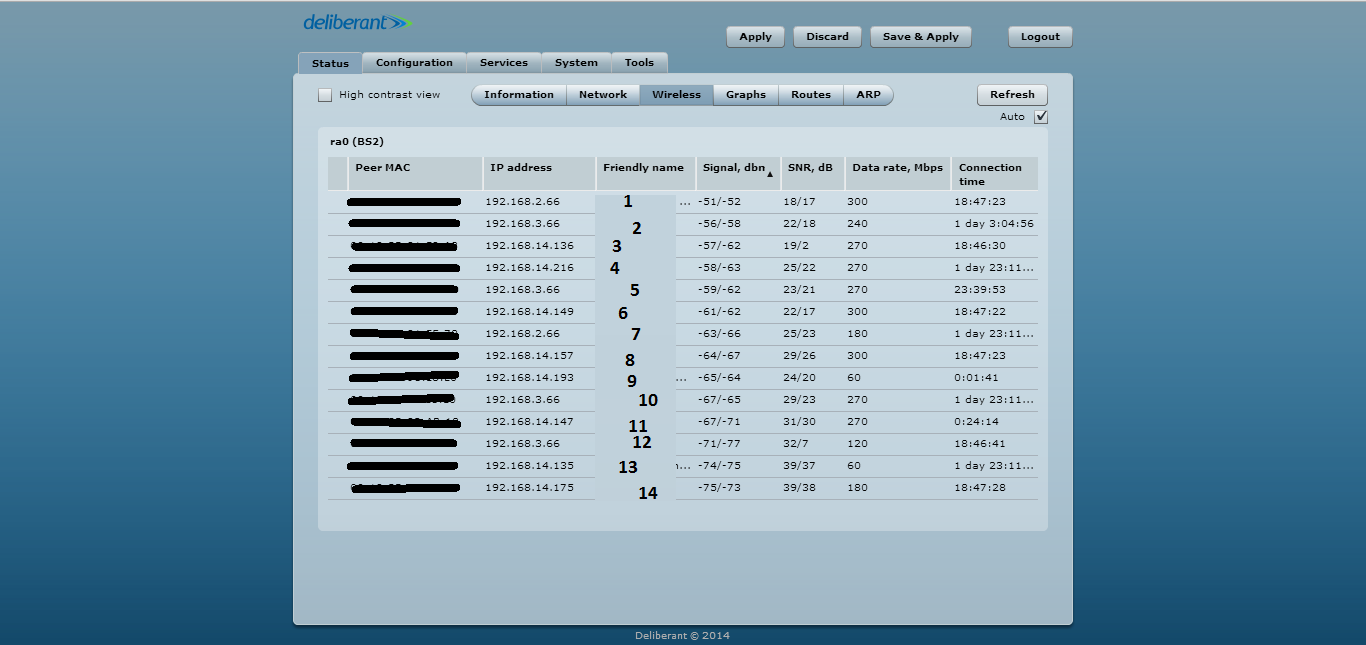This screenshot has height=645, width=1366.
Task: Select the Status tab
Action: pos(330,63)
